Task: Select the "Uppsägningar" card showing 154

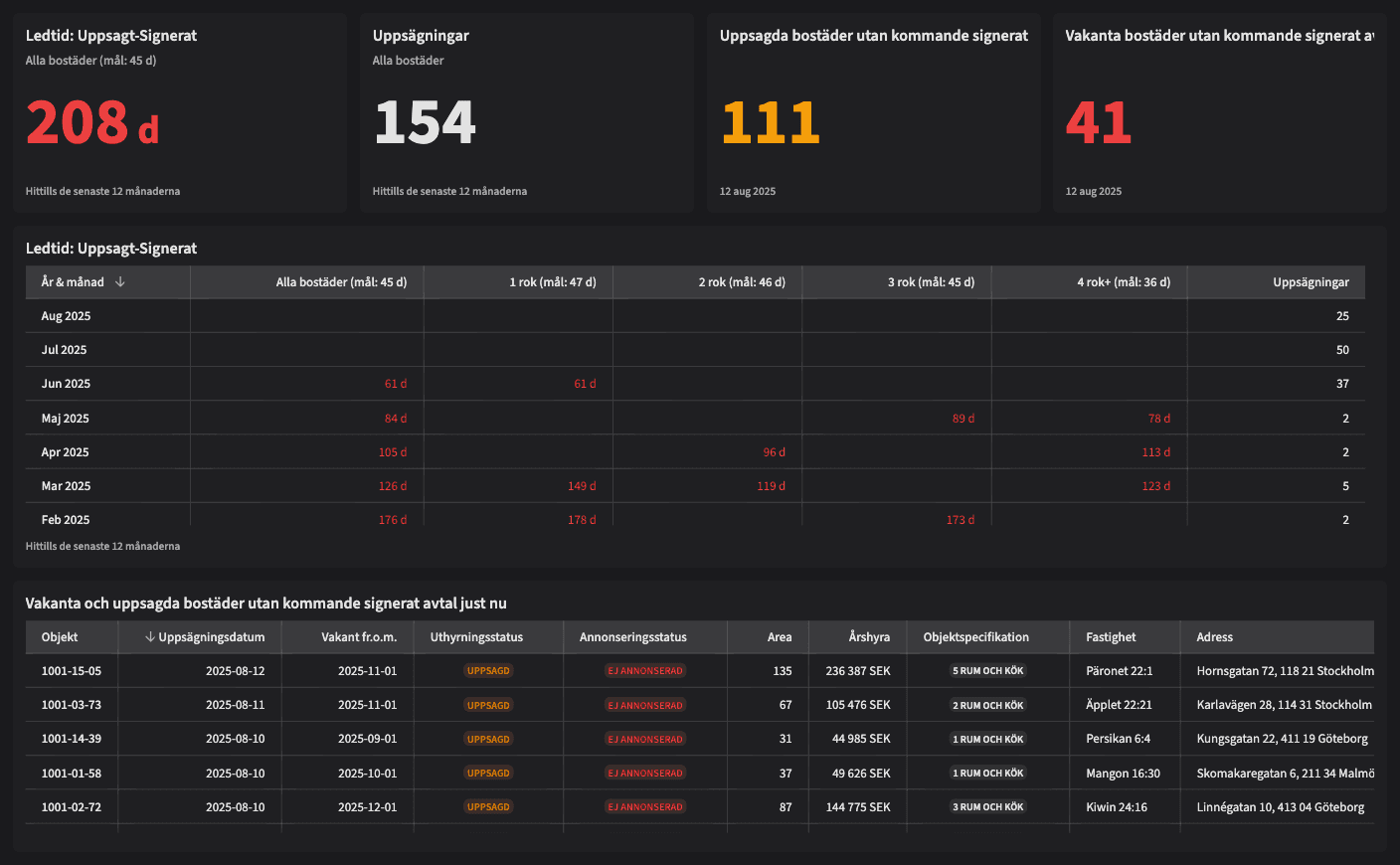Action: [526, 111]
